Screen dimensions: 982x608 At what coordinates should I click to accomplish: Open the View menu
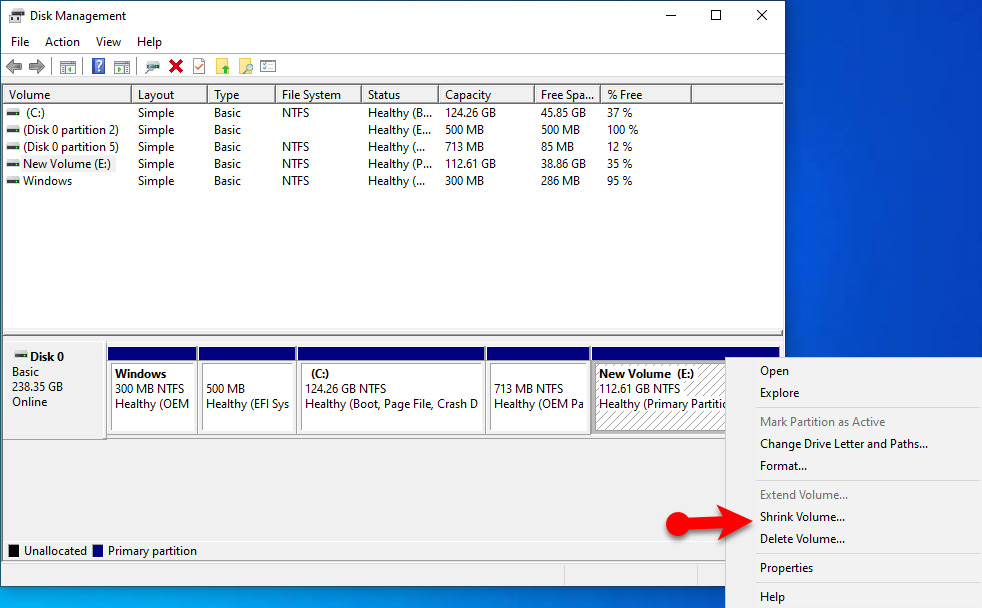108,42
